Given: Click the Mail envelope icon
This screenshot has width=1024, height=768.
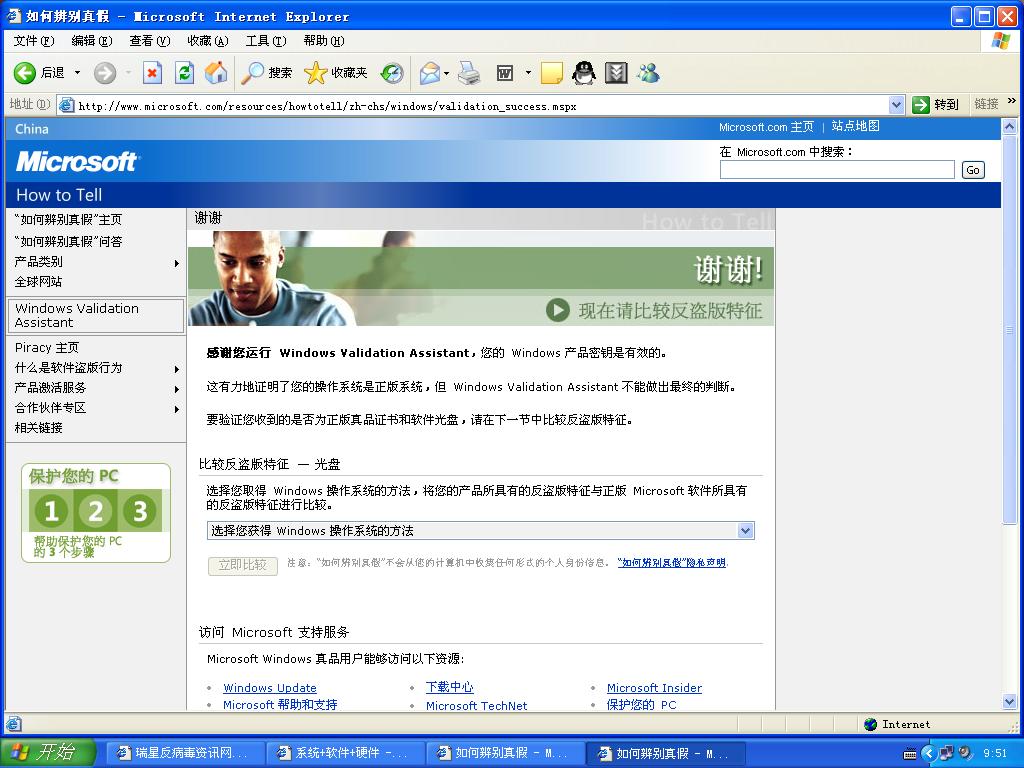Looking at the screenshot, I should point(430,72).
